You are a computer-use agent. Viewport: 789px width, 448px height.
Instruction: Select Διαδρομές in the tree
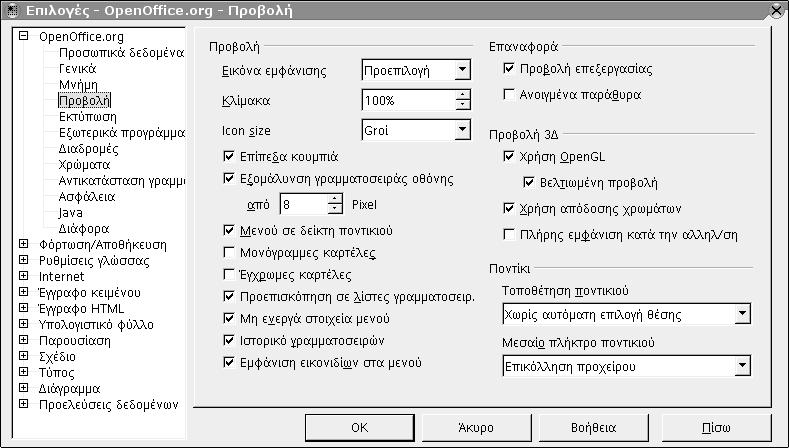[x=89, y=149]
